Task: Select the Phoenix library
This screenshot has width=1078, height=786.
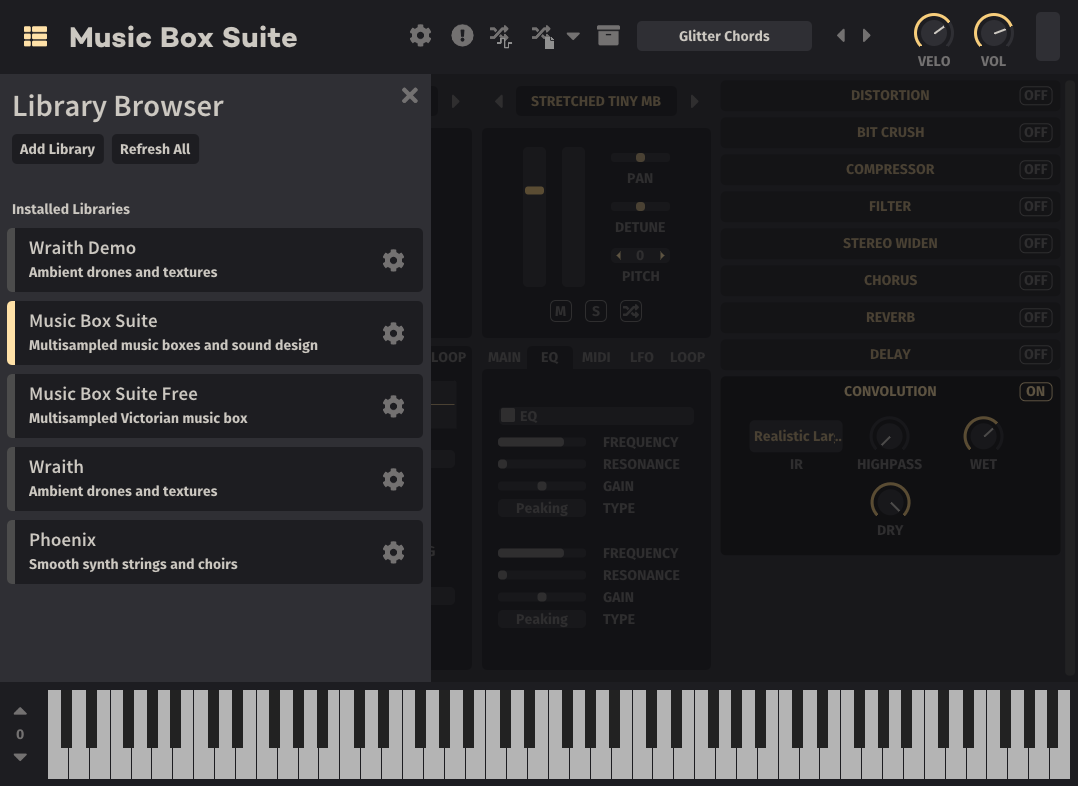Action: [x=214, y=552]
